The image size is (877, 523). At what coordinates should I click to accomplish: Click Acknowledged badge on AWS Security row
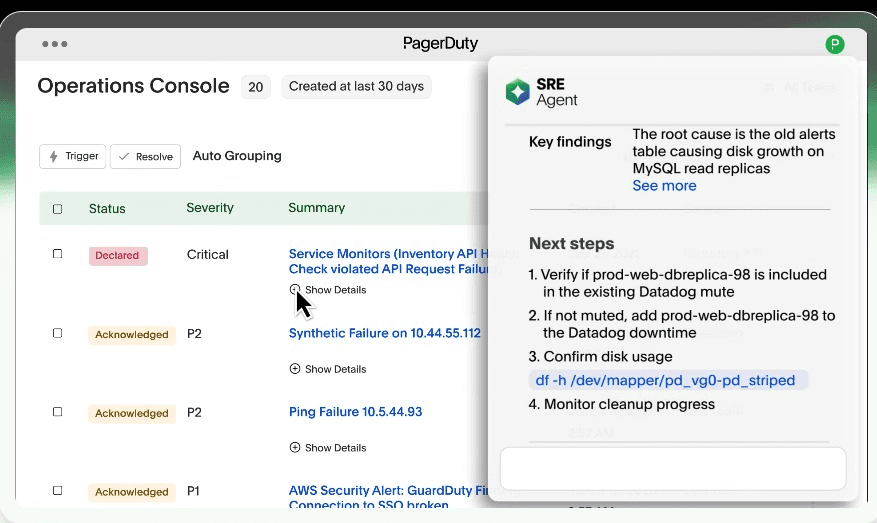(132, 492)
